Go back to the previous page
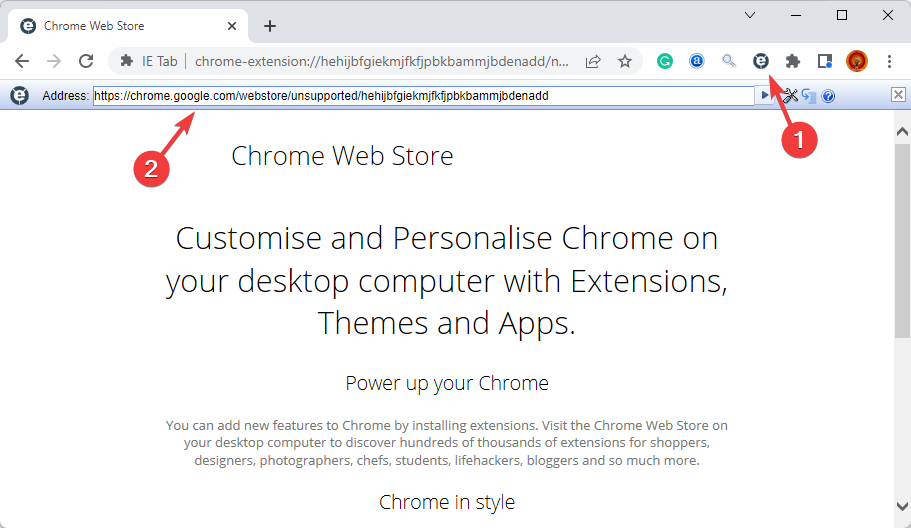Image resolution: width=911 pixels, height=528 pixels. pos(22,61)
